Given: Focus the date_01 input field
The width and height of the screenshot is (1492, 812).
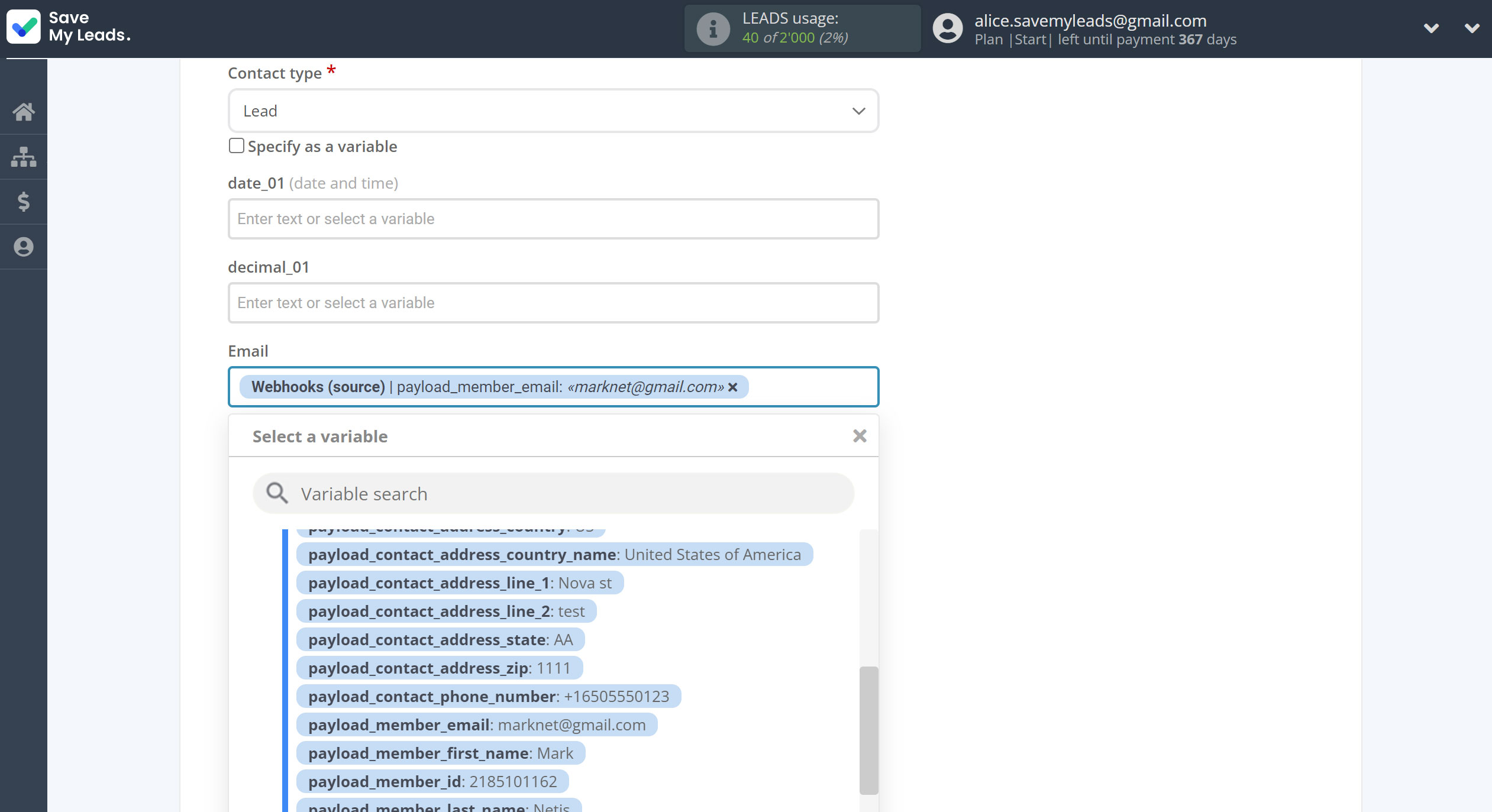Looking at the screenshot, I should click(x=553, y=219).
